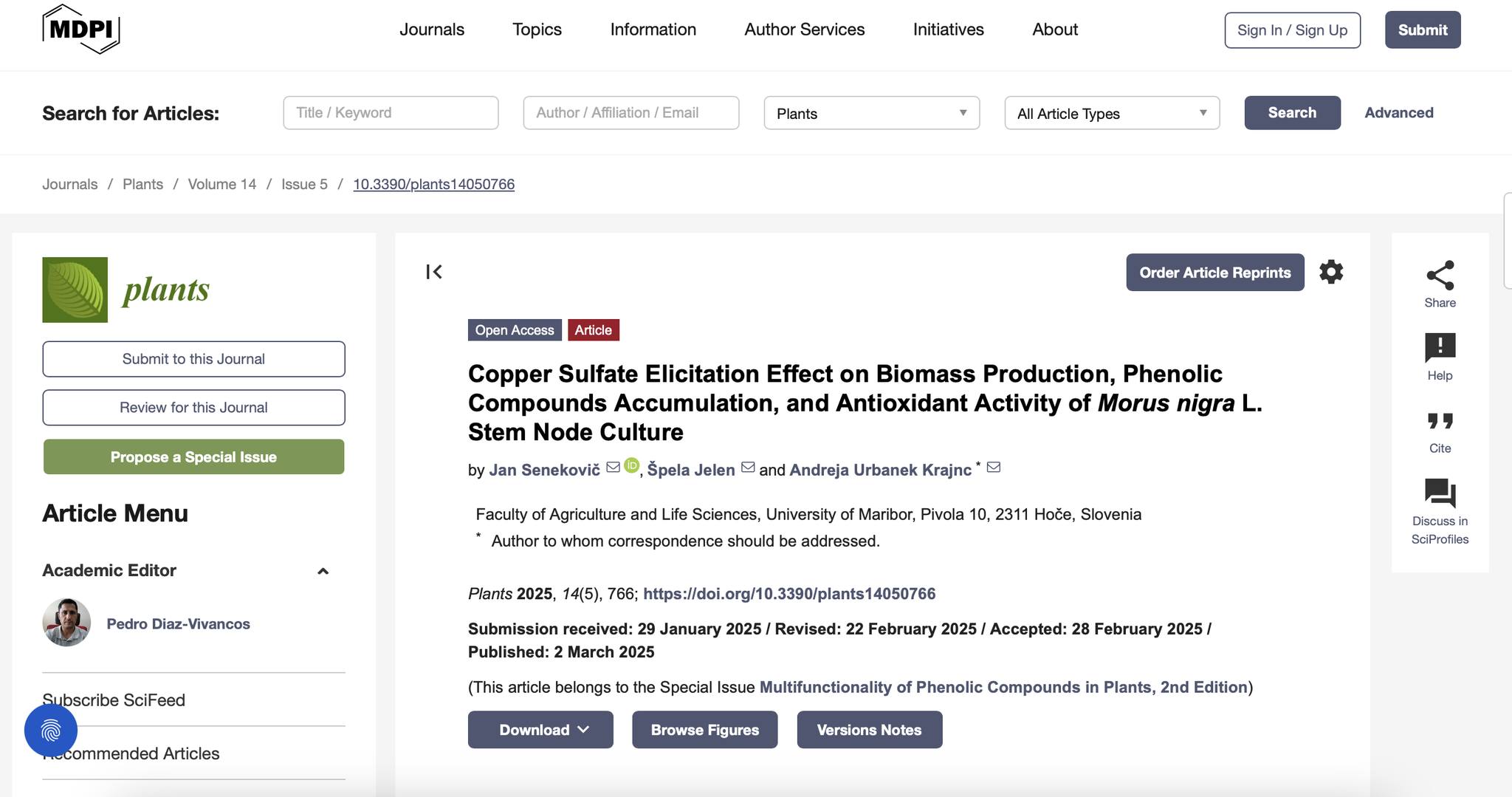The image size is (1512, 797).
Task: Open the article settings gear icon
Action: click(1331, 272)
